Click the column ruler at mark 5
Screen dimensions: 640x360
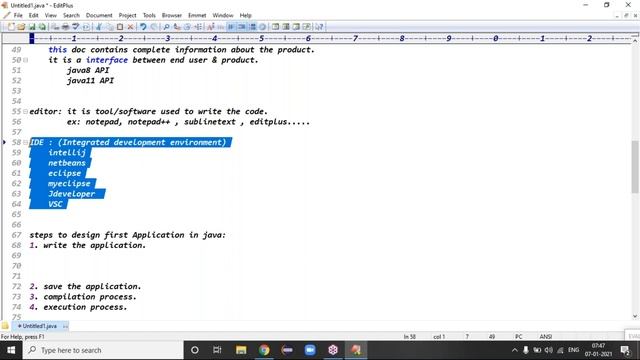point(261,38)
